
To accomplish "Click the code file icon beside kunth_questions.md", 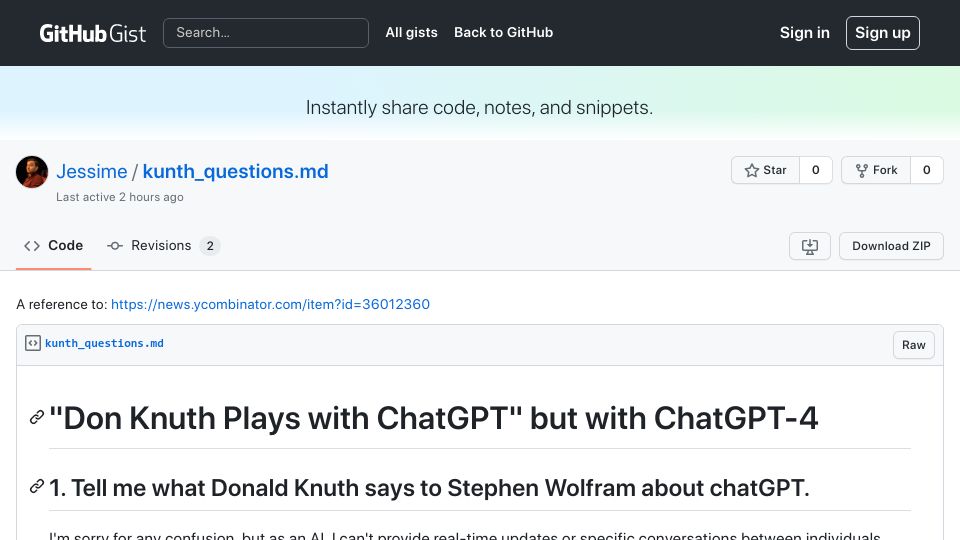I will point(33,343).
